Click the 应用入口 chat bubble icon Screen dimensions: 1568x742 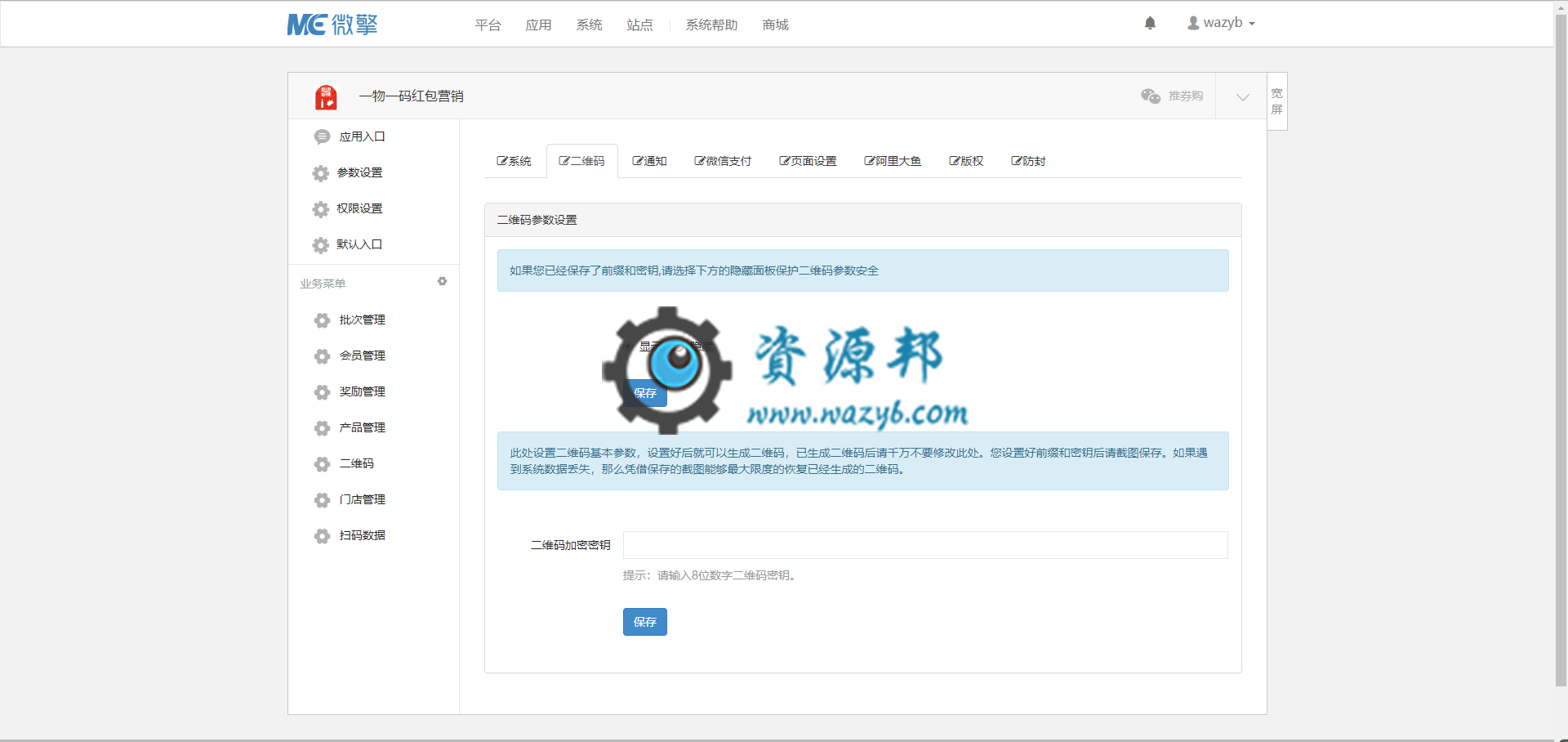[323, 136]
